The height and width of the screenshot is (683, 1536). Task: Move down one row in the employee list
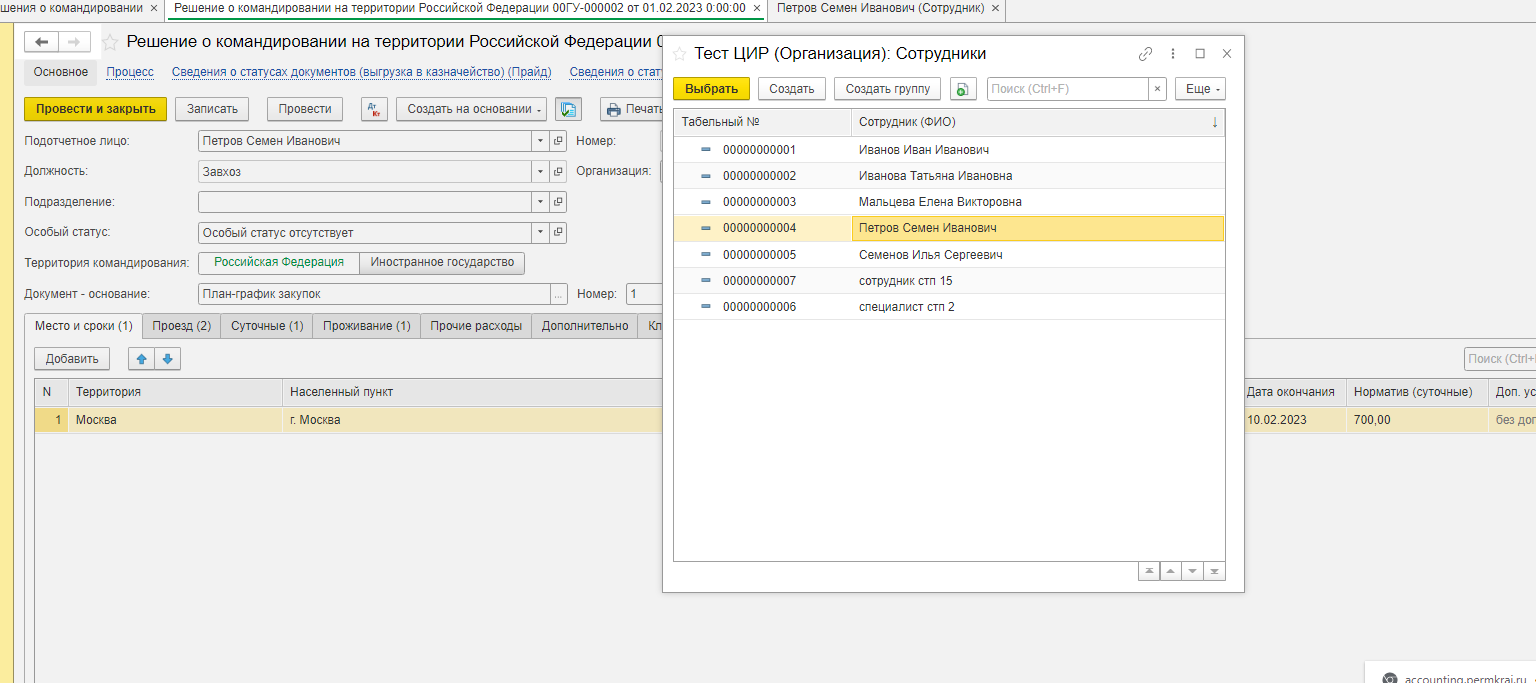pyautogui.click(x=1192, y=571)
